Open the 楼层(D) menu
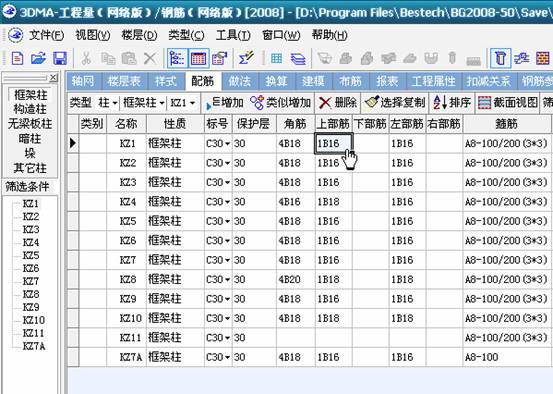553x394 pixels. pos(139,35)
